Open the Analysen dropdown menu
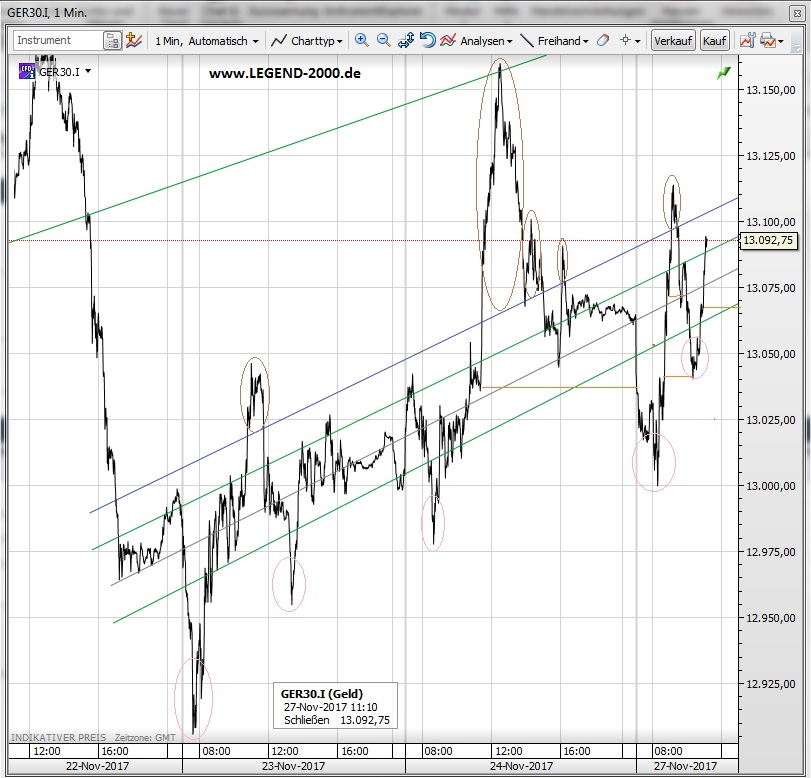Screen dimensions: 811x778 486,41
